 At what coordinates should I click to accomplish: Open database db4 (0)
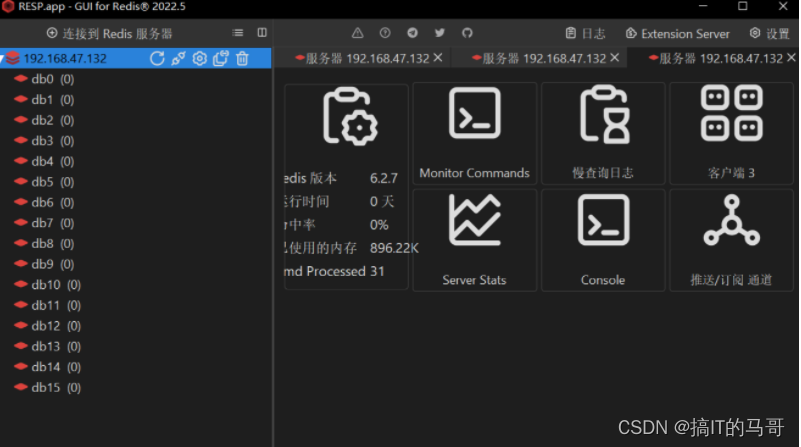(x=44, y=161)
